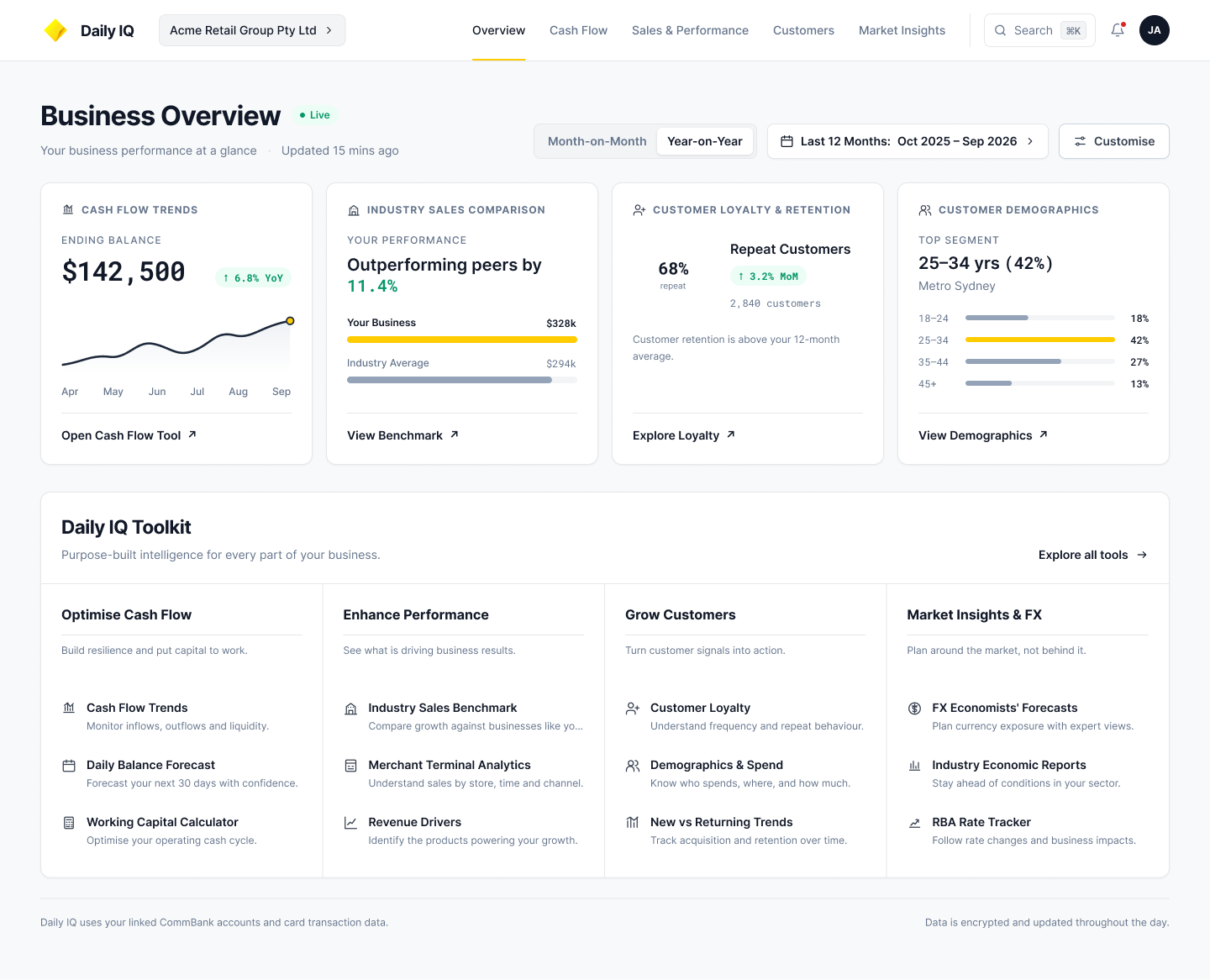Click the yellow endpoint on the cash flow chart
Screen dimensions: 1210x980
[x=290, y=320]
